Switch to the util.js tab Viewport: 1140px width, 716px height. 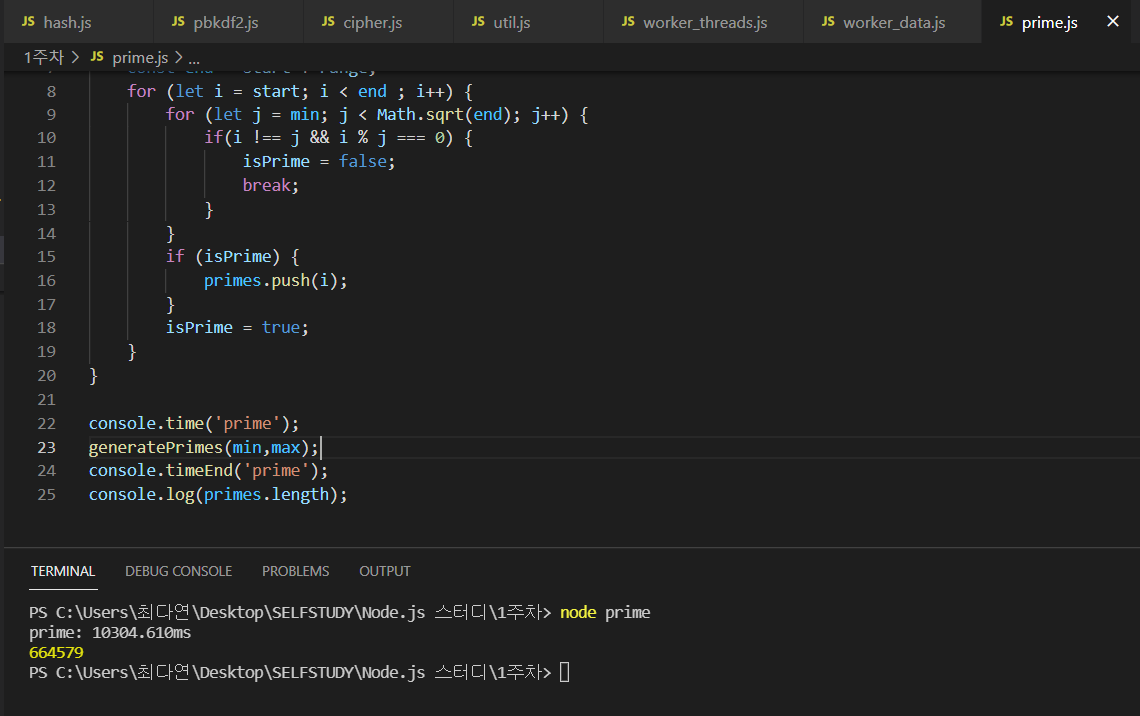point(529,22)
